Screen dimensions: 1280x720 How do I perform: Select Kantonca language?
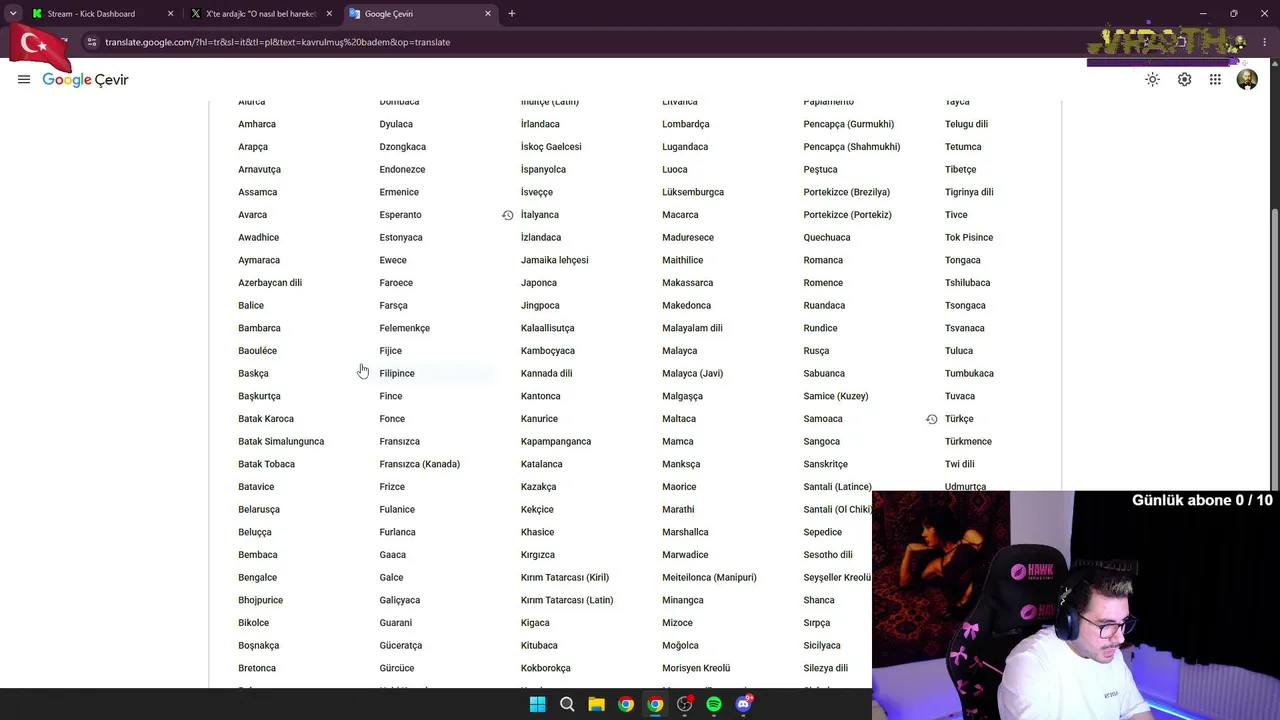540,396
